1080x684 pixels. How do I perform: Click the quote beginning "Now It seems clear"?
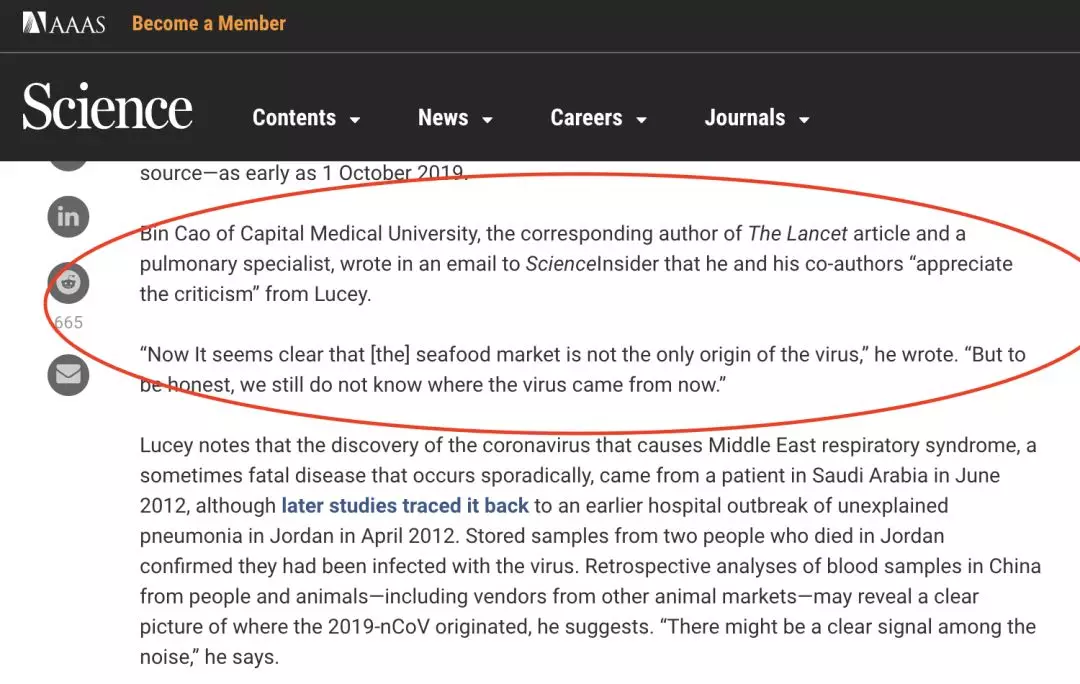click(x=582, y=370)
